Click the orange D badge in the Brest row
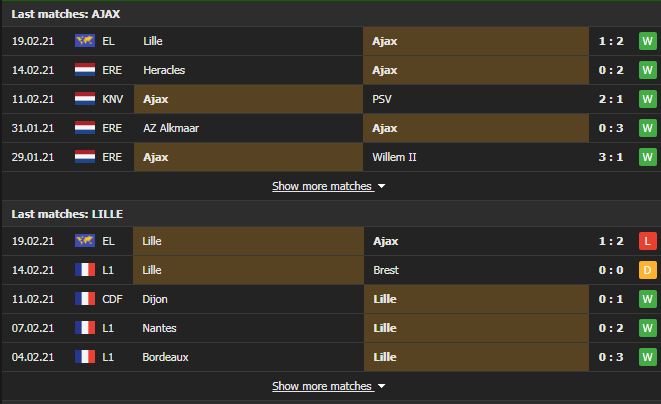This screenshot has width=661, height=404. [648, 270]
